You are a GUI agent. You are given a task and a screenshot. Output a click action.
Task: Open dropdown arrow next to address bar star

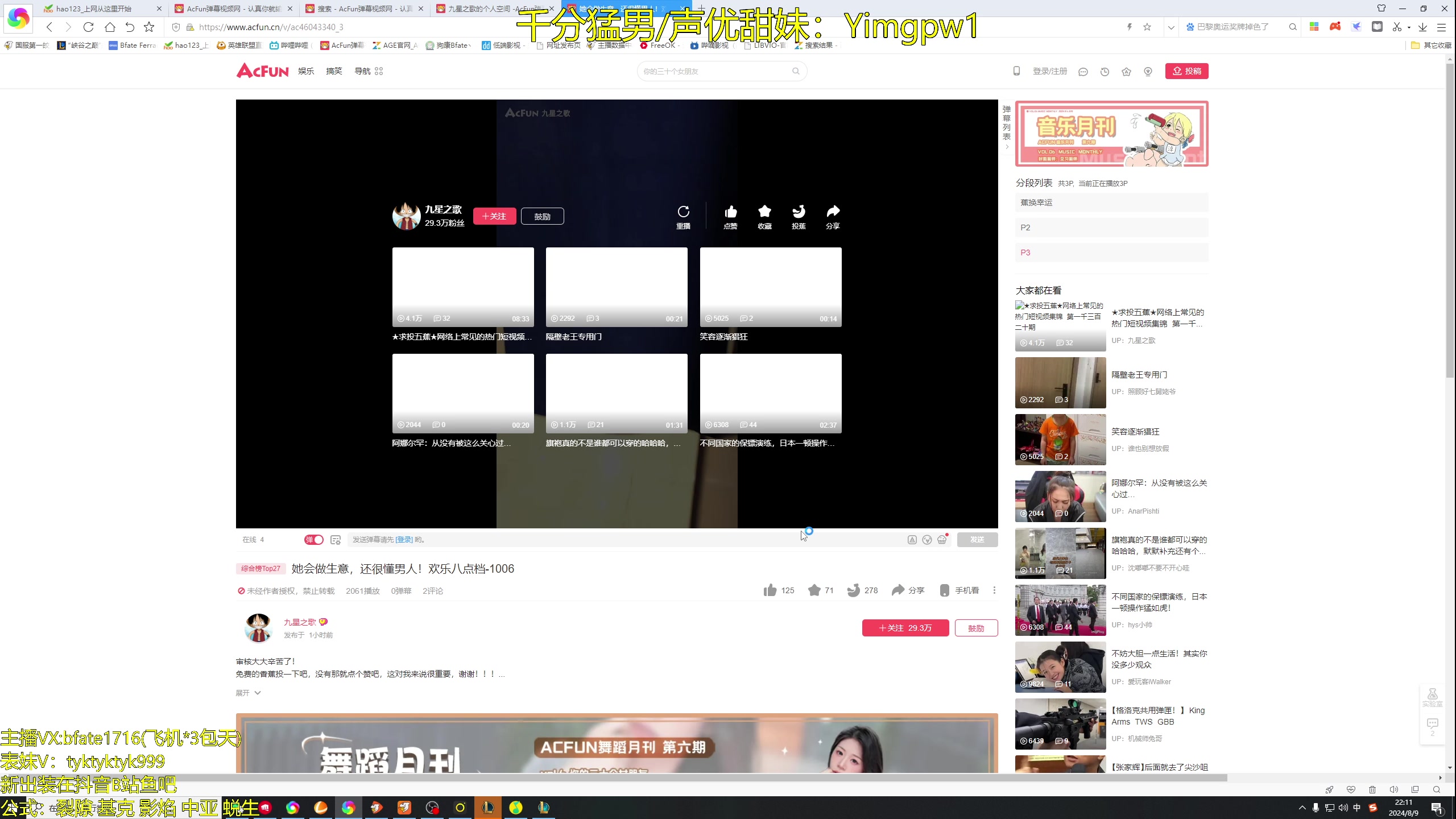coord(1170,27)
